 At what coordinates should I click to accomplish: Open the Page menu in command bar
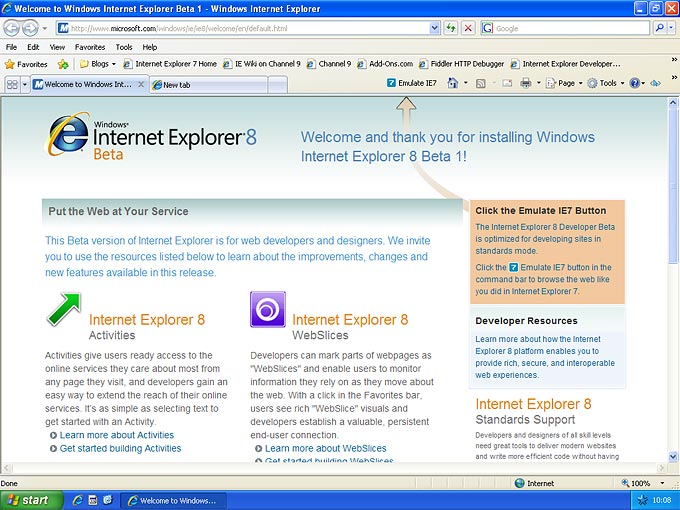point(564,83)
